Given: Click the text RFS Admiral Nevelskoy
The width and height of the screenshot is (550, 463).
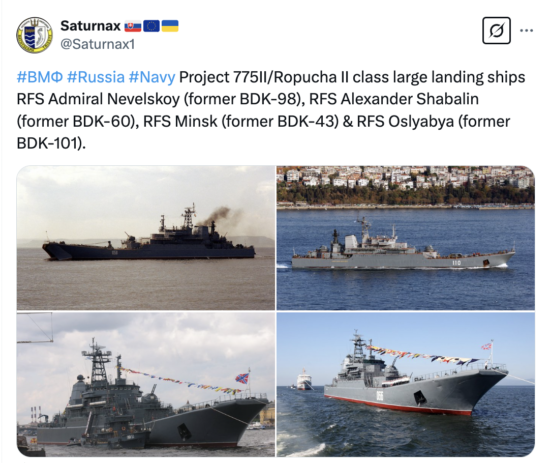Looking at the screenshot, I should click(98, 99).
